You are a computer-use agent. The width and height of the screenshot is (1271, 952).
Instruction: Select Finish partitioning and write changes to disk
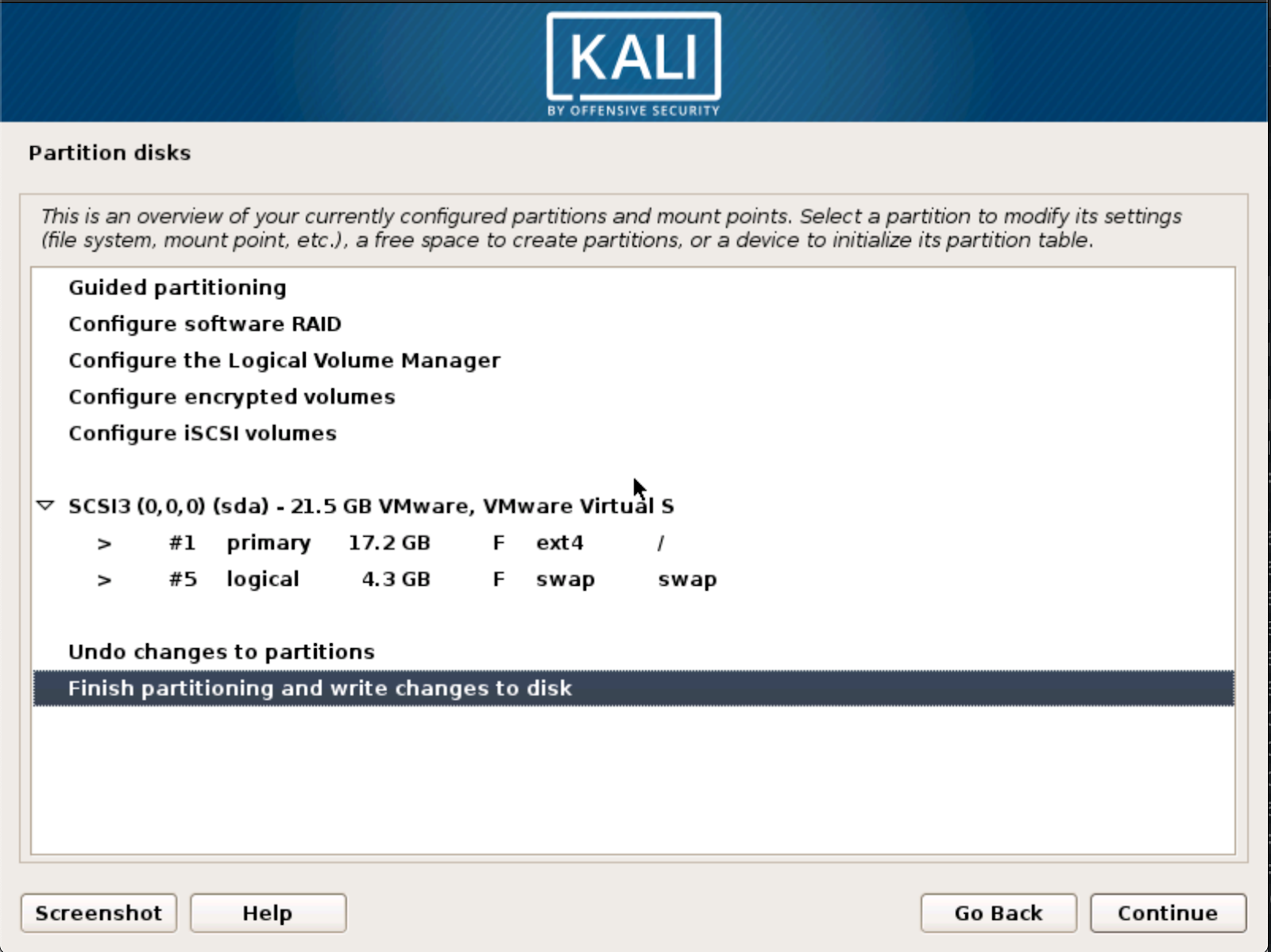click(x=634, y=688)
